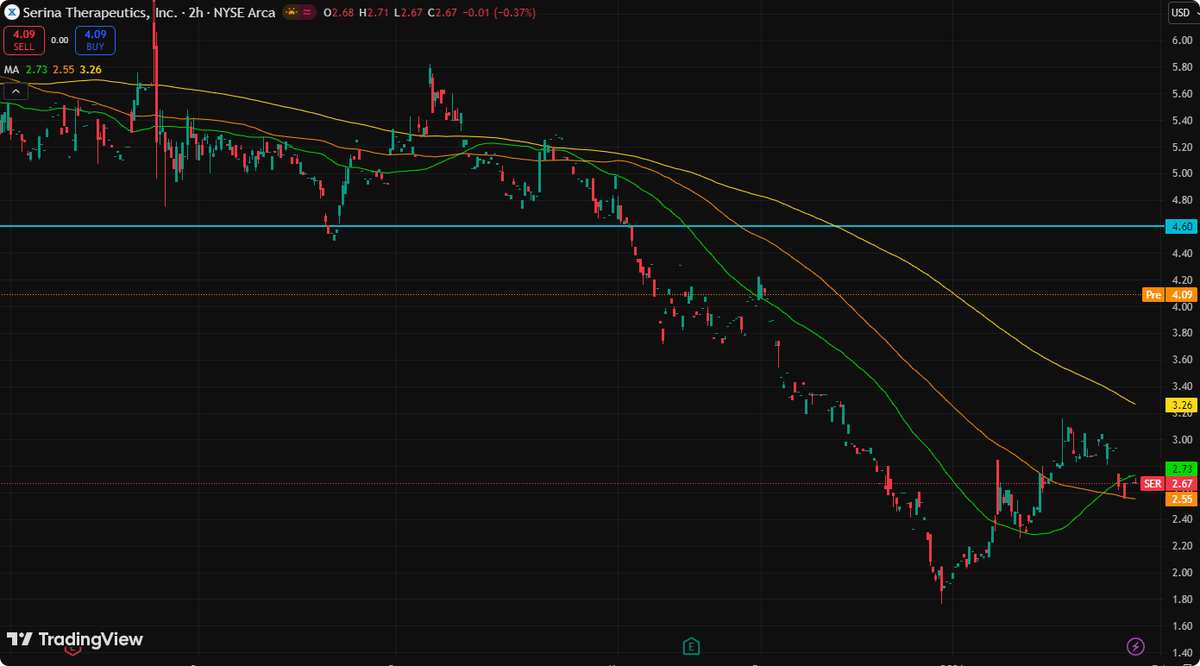This screenshot has height=666, width=1200.
Task: Click the 4.60 horizontal line price label
Action: 1181,227
